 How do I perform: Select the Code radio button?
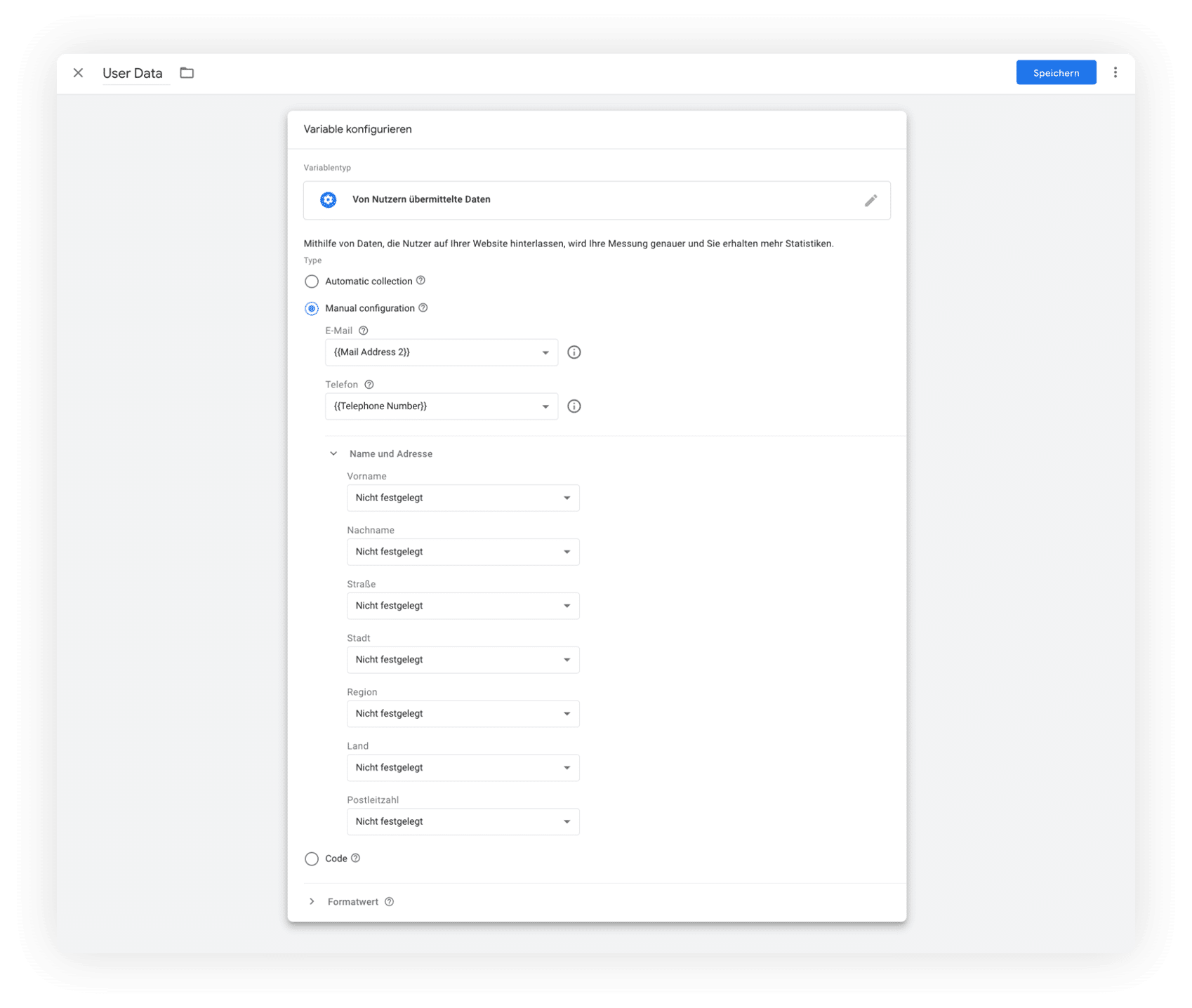pos(312,859)
